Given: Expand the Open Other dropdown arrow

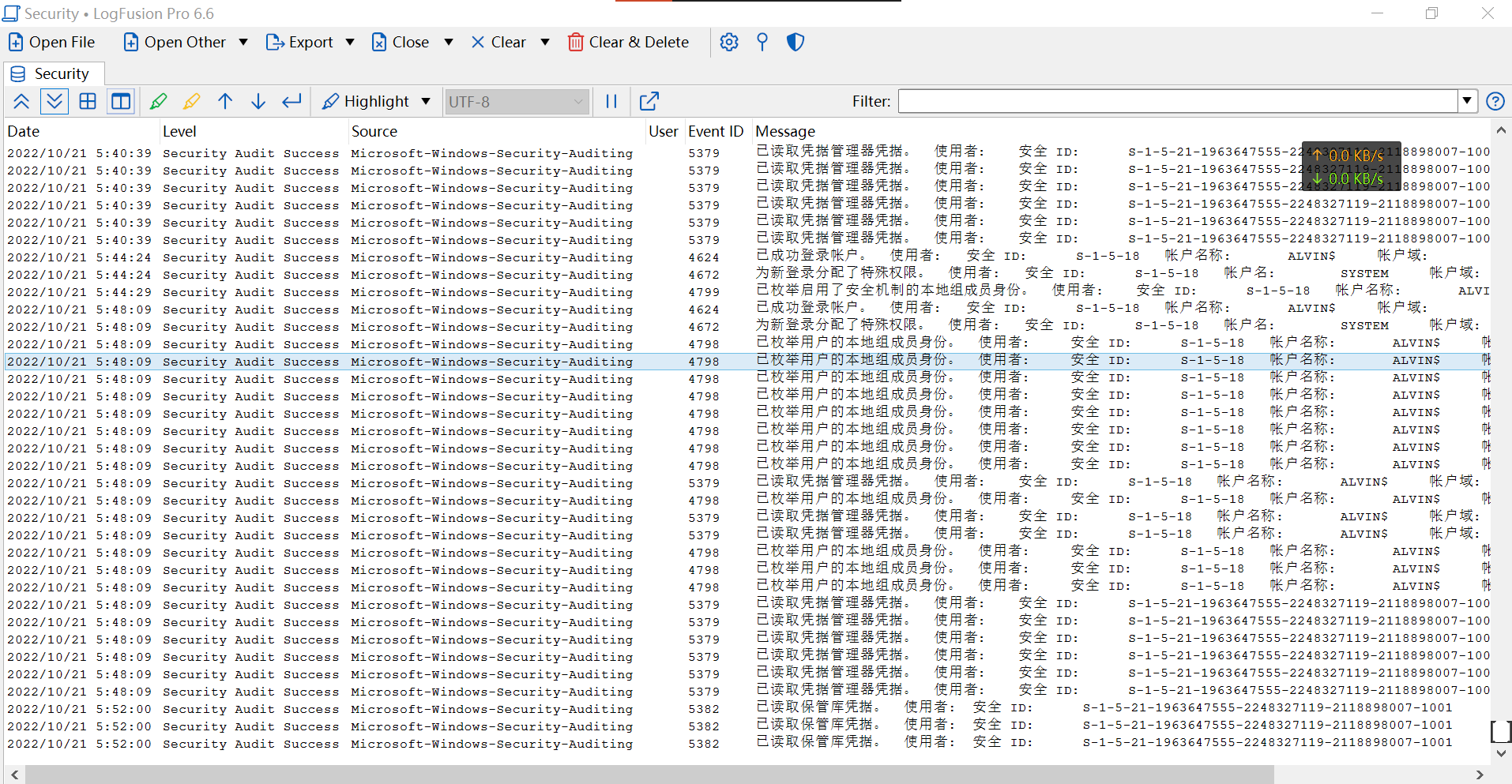Looking at the screenshot, I should pyautogui.click(x=243, y=43).
